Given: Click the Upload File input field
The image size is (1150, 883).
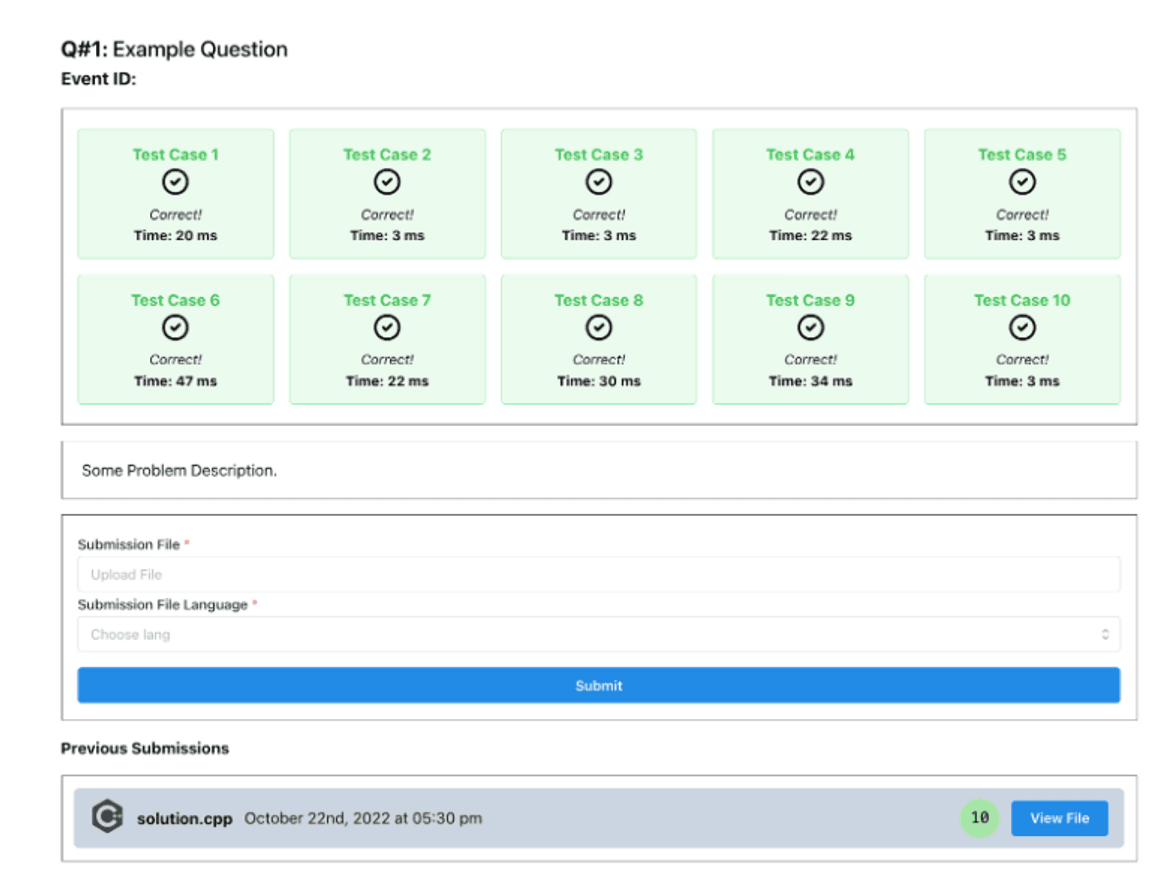Looking at the screenshot, I should [x=598, y=573].
